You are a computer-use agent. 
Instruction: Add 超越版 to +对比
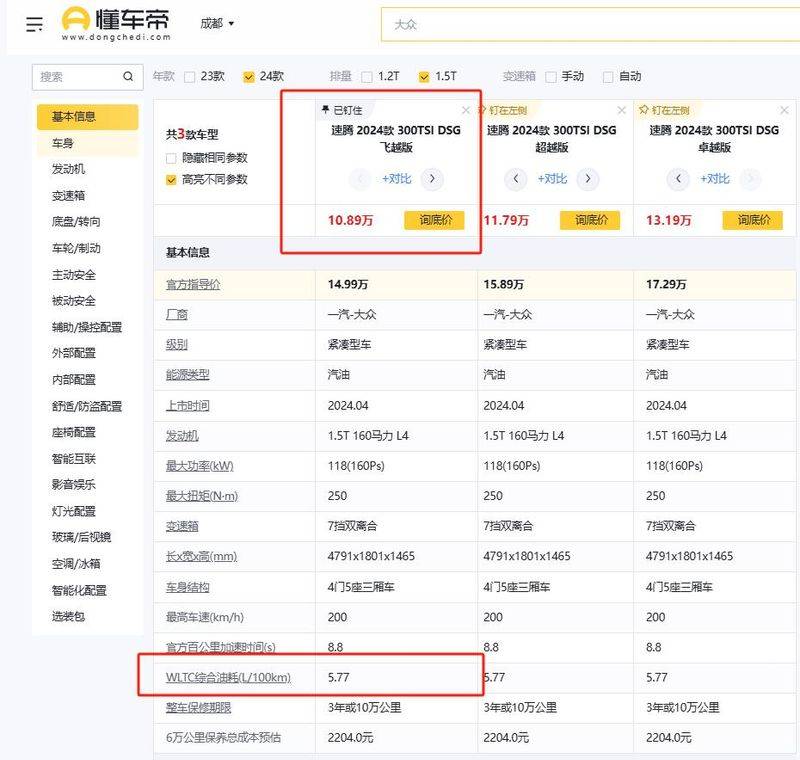pyautogui.click(x=552, y=179)
